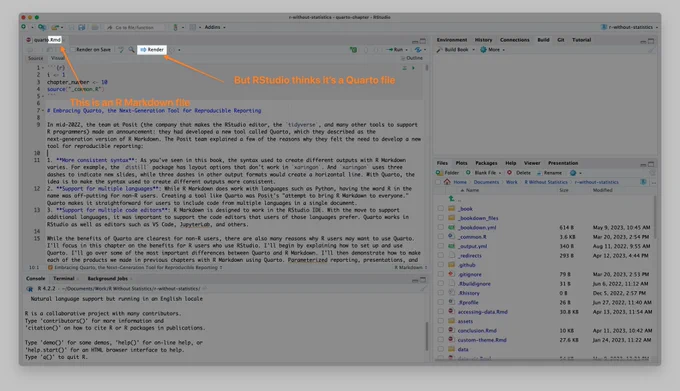Viewport: 680px width, 391px height.
Task: Open the version control (Git) toolbar icon
Action: 175,27
